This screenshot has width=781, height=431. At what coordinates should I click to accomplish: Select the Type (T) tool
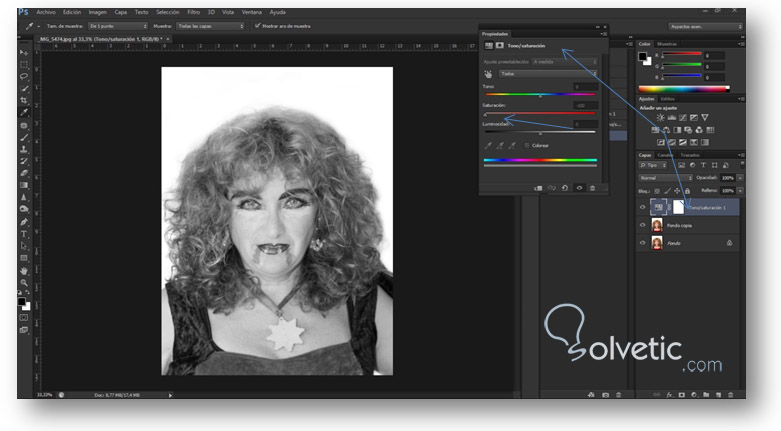point(24,234)
